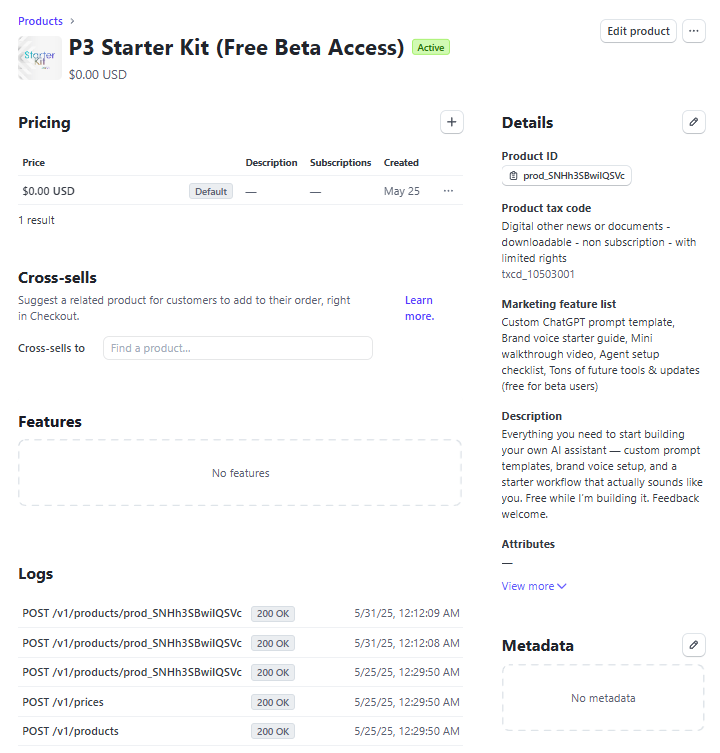Click the add price plus icon
This screenshot has width=720, height=753.
tap(452, 122)
